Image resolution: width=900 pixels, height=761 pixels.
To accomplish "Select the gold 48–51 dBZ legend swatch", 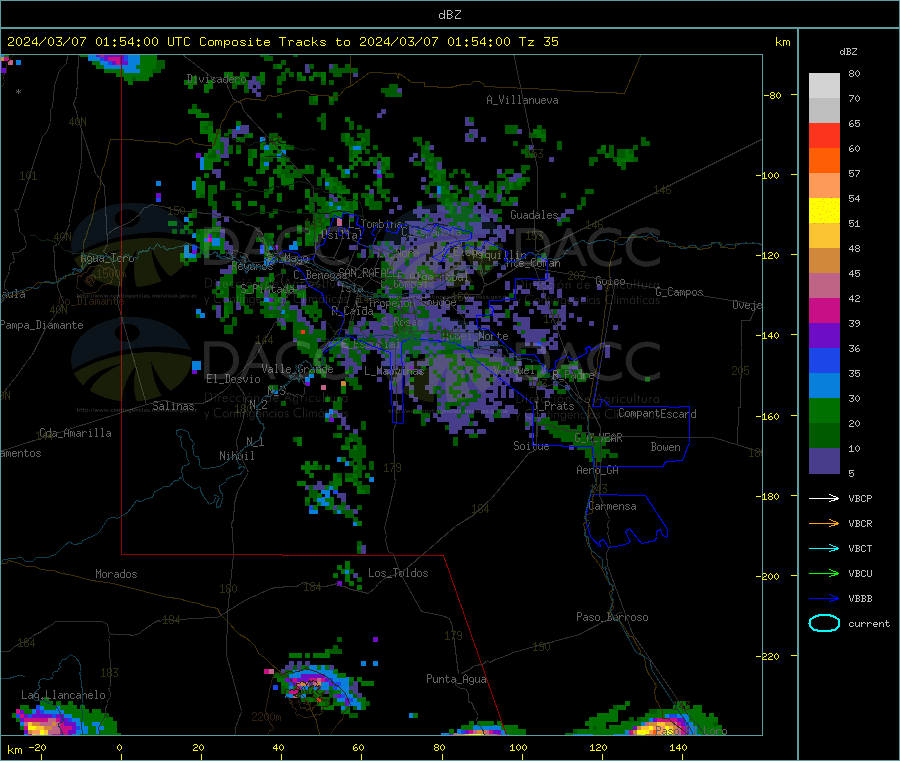I will coord(824,235).
